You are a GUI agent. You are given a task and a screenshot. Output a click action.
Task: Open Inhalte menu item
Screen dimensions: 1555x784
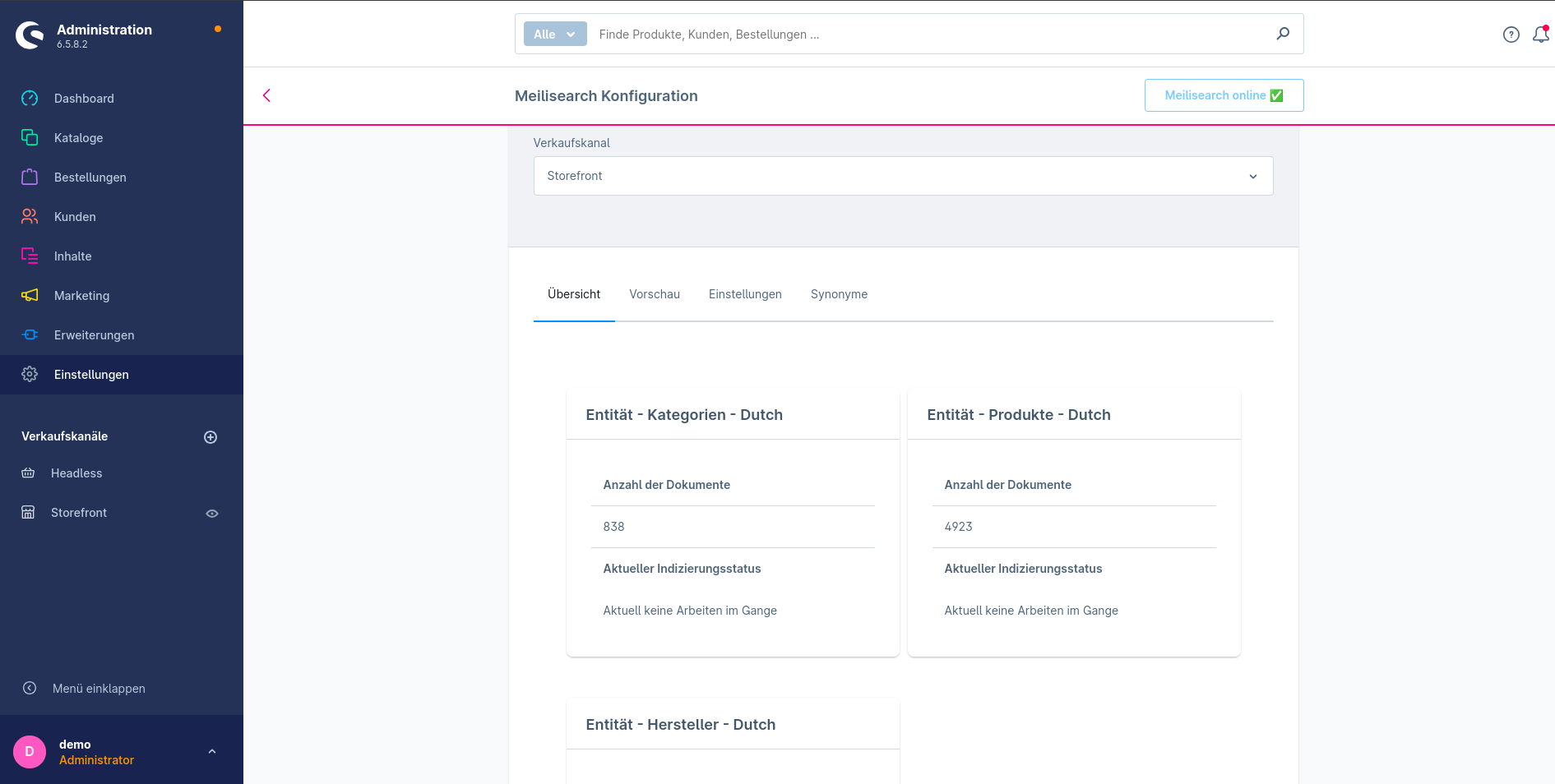[122, 256]
